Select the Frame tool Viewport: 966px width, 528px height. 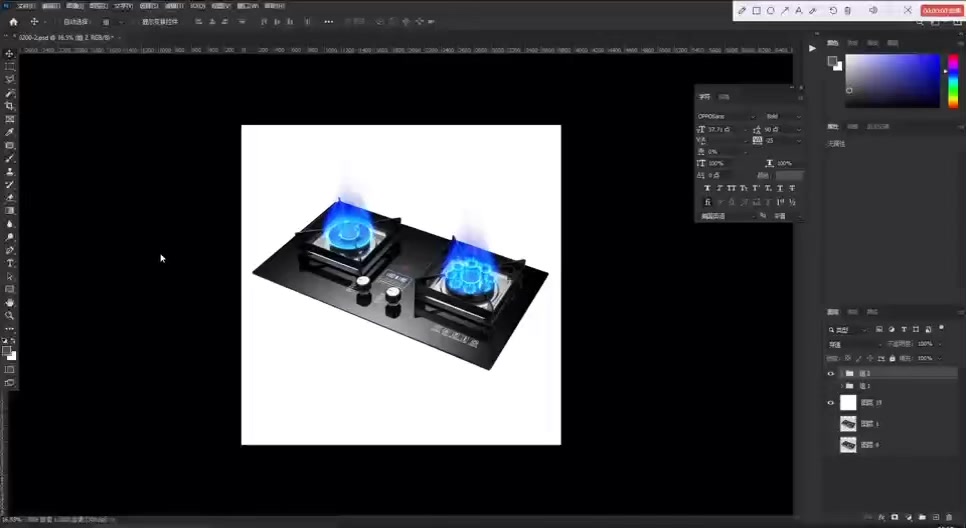coord(9,119)
